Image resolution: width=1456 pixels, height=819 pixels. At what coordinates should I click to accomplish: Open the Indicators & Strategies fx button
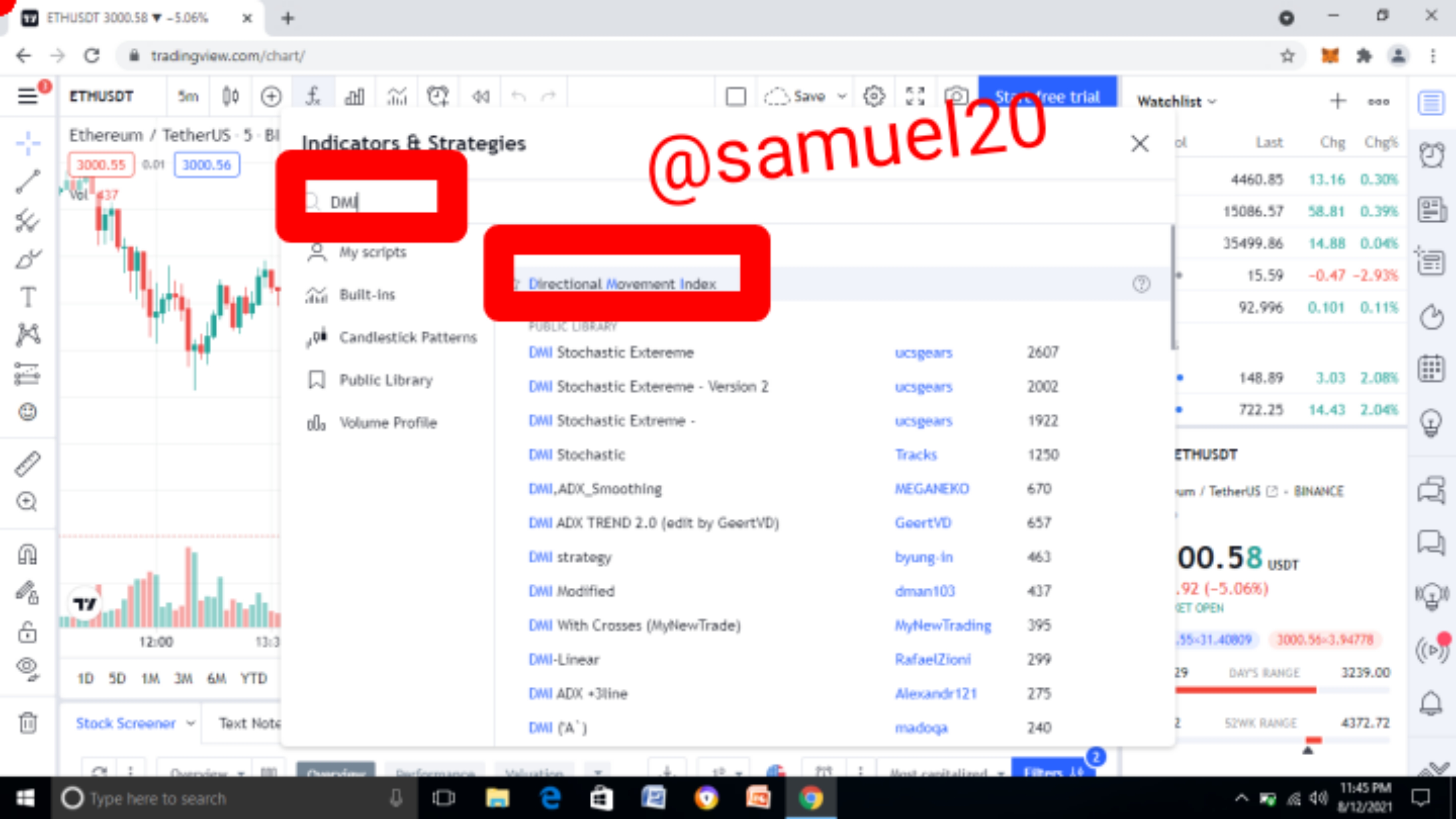coord(313,96)
